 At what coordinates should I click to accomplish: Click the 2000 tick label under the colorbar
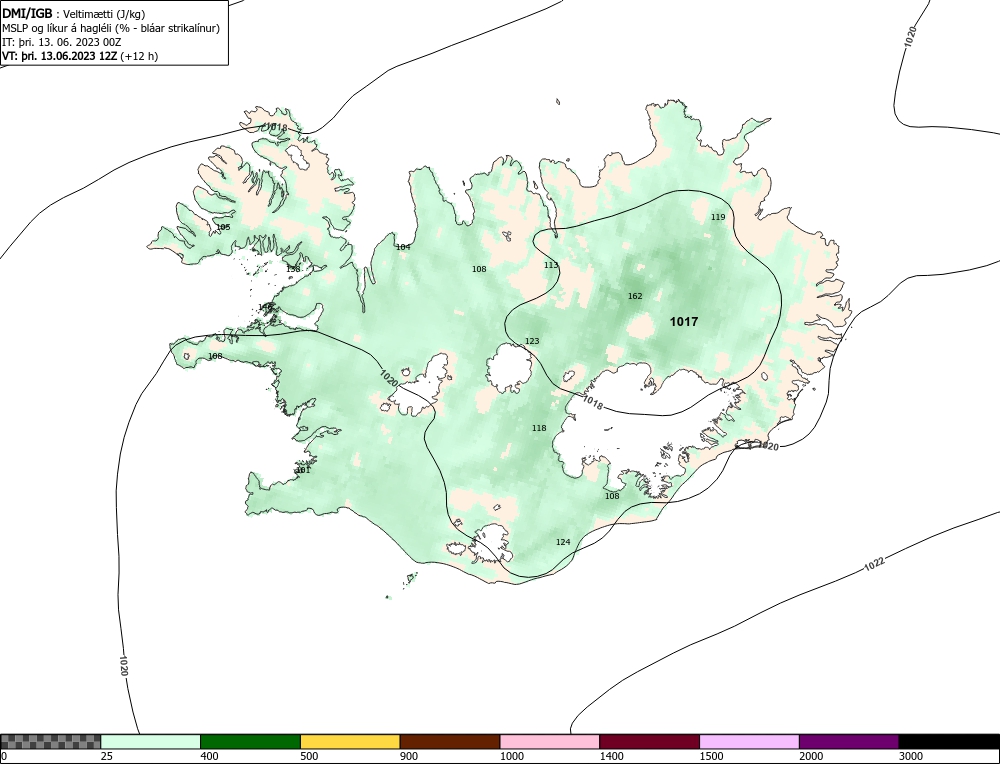[x=811, y=756]
